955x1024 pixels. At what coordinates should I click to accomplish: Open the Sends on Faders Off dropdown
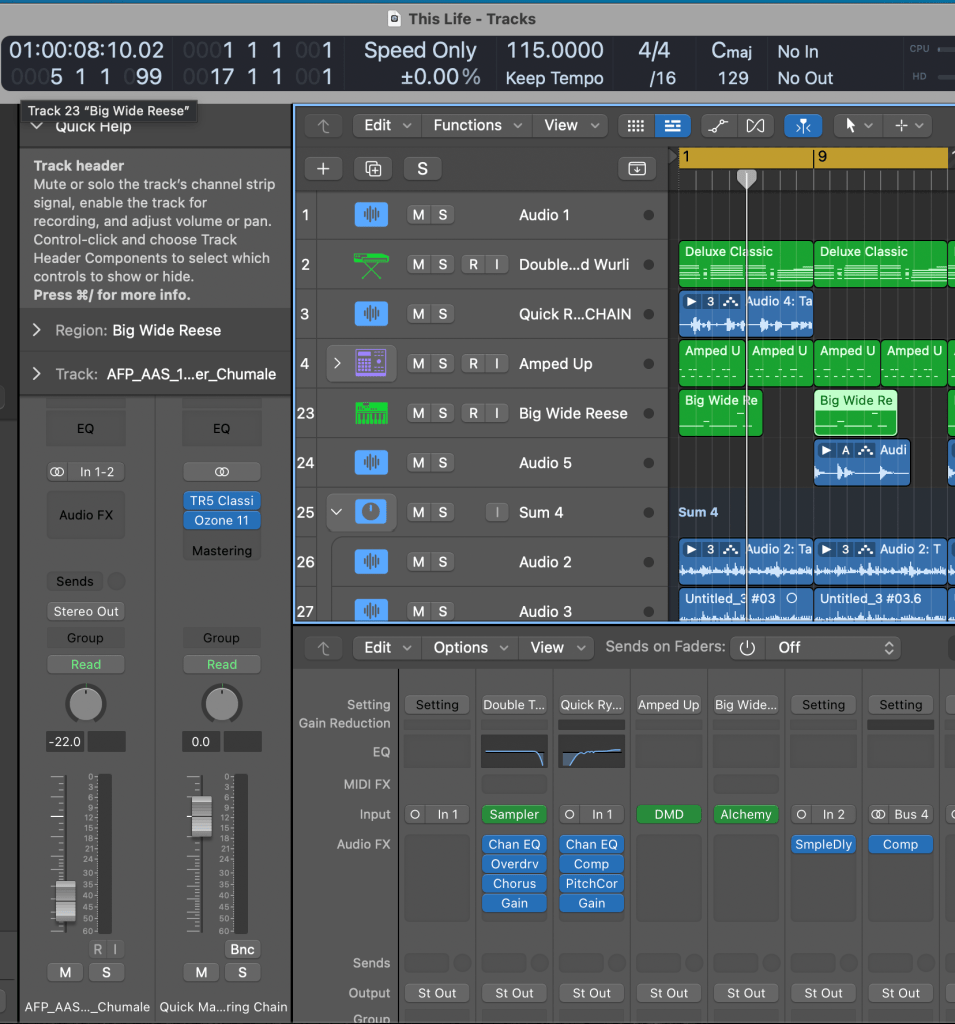coord(834,648)
